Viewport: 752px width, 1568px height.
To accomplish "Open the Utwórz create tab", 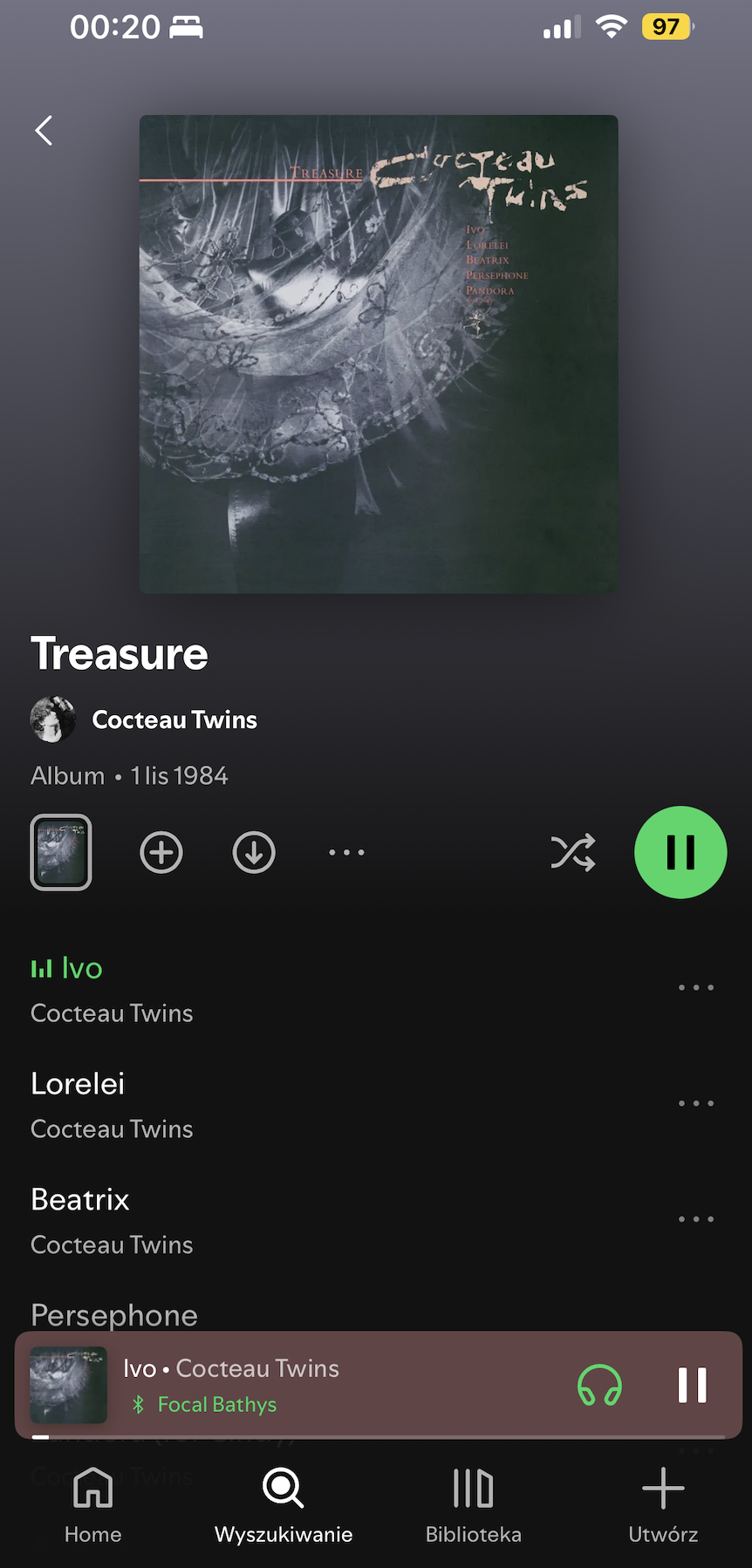I will pos(663,1505).
